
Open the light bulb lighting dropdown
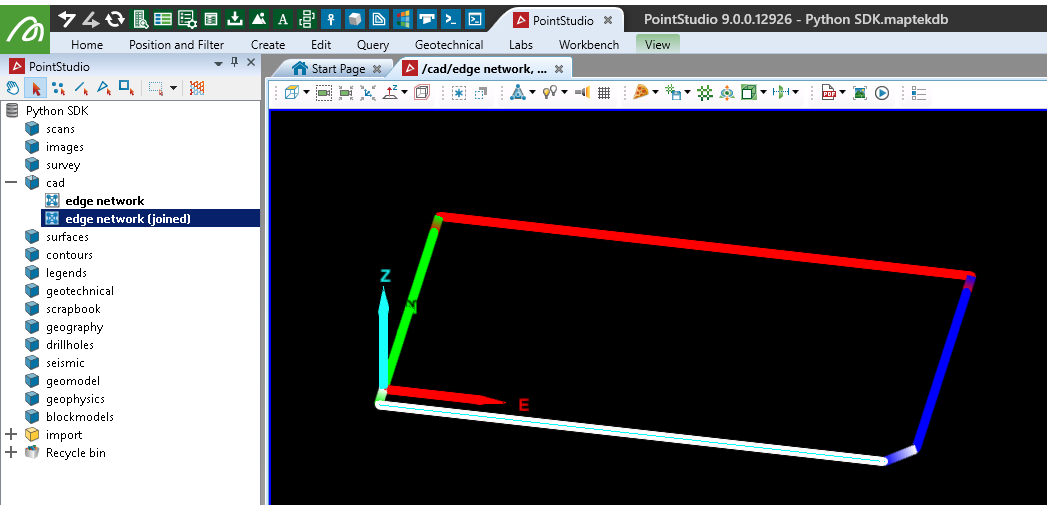(564, 93)
